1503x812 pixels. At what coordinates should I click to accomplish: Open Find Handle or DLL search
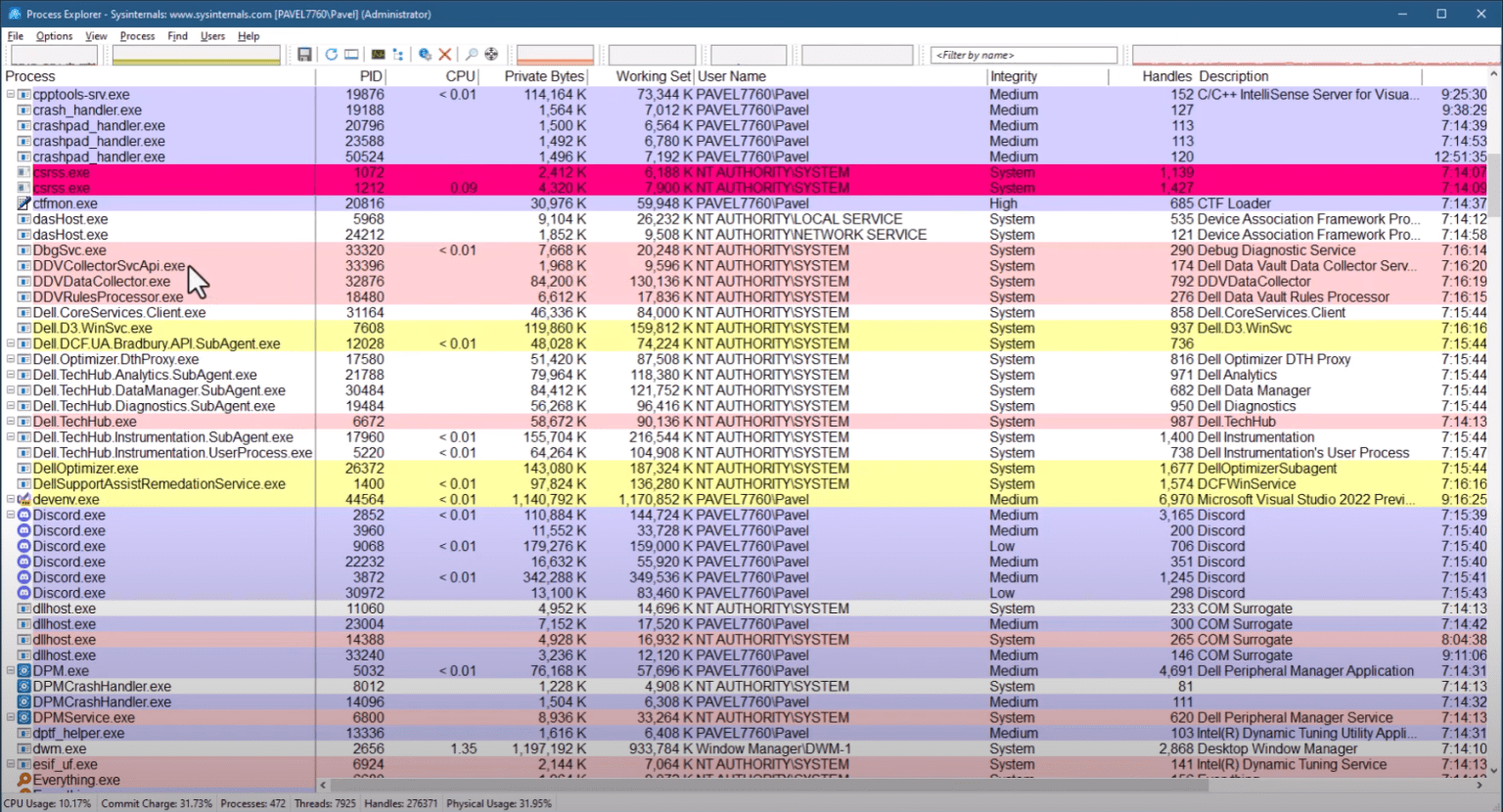coord(471,54)
